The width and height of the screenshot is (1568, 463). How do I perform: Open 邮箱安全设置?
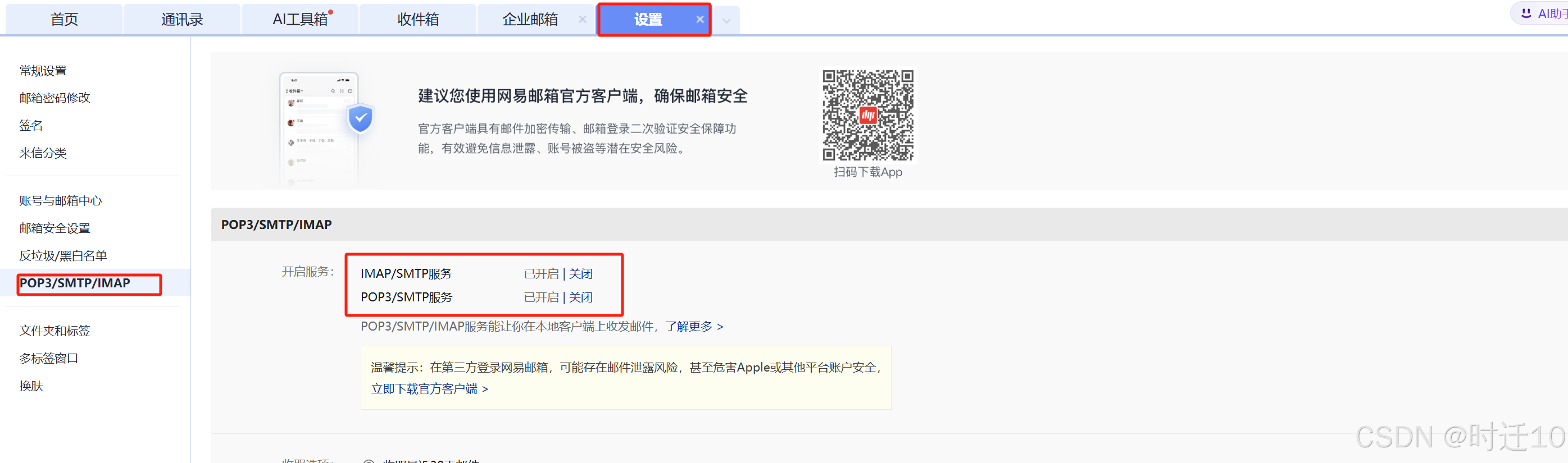coord(55,228)
